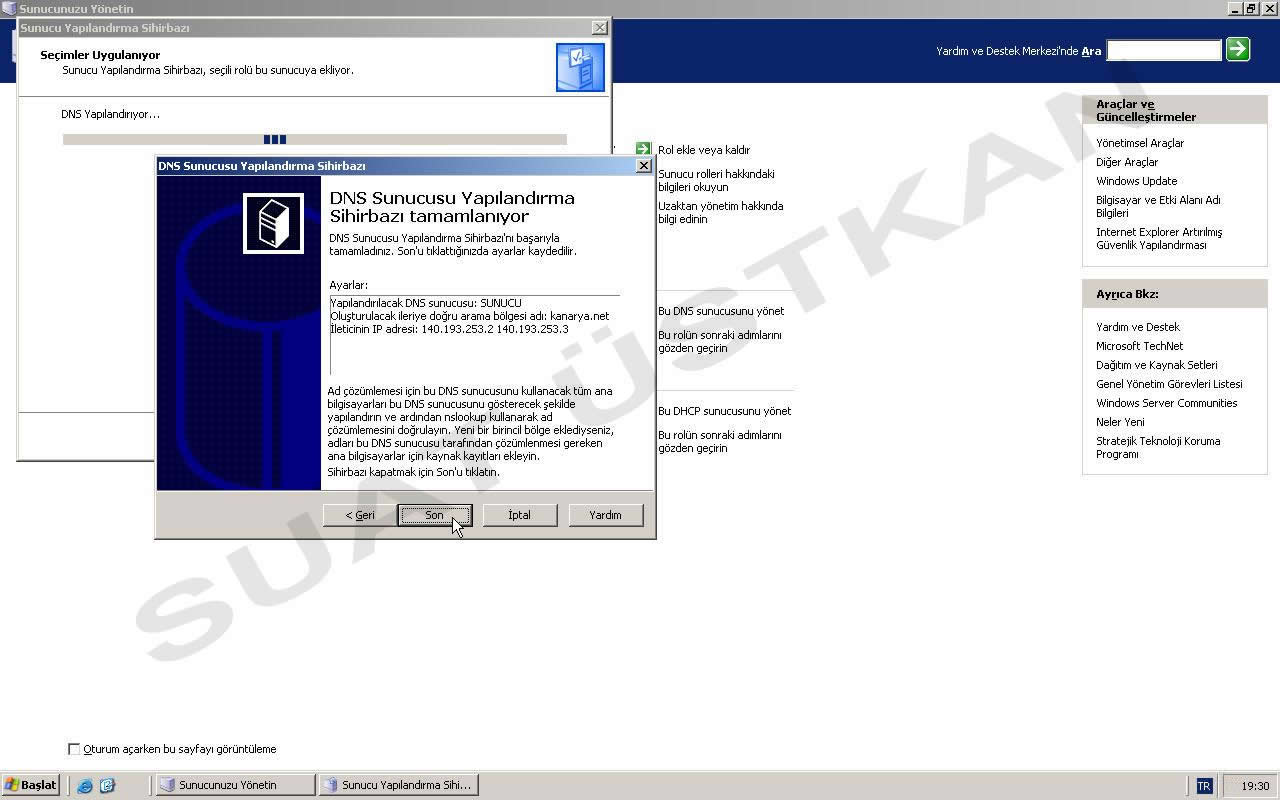This screenshot has height=800, width=1280.
Task: Open Sunucu rolleri hakkındaki bilgileri okuyun
Action: pos(716,180)
